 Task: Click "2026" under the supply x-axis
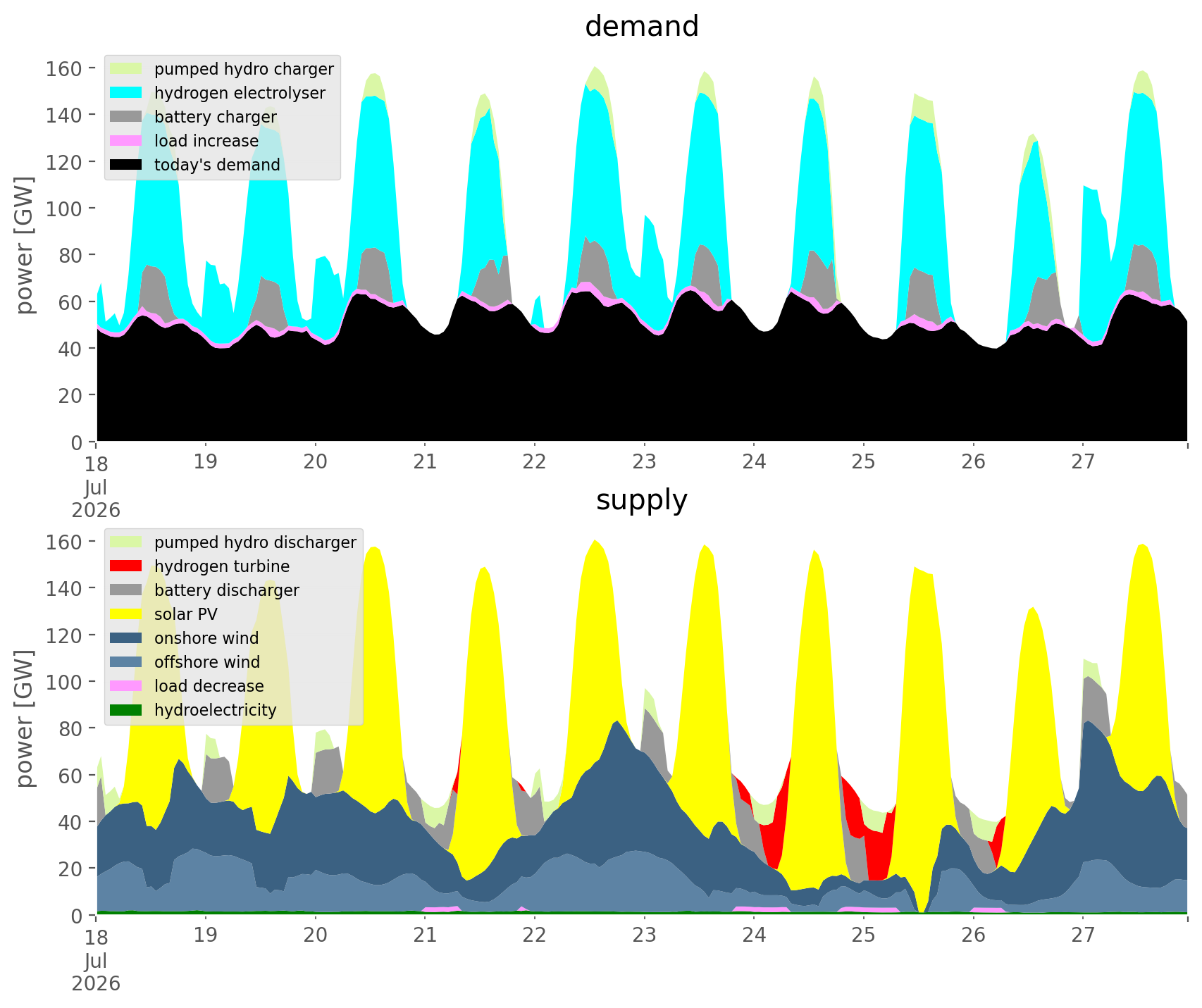[x=96, y=983]
